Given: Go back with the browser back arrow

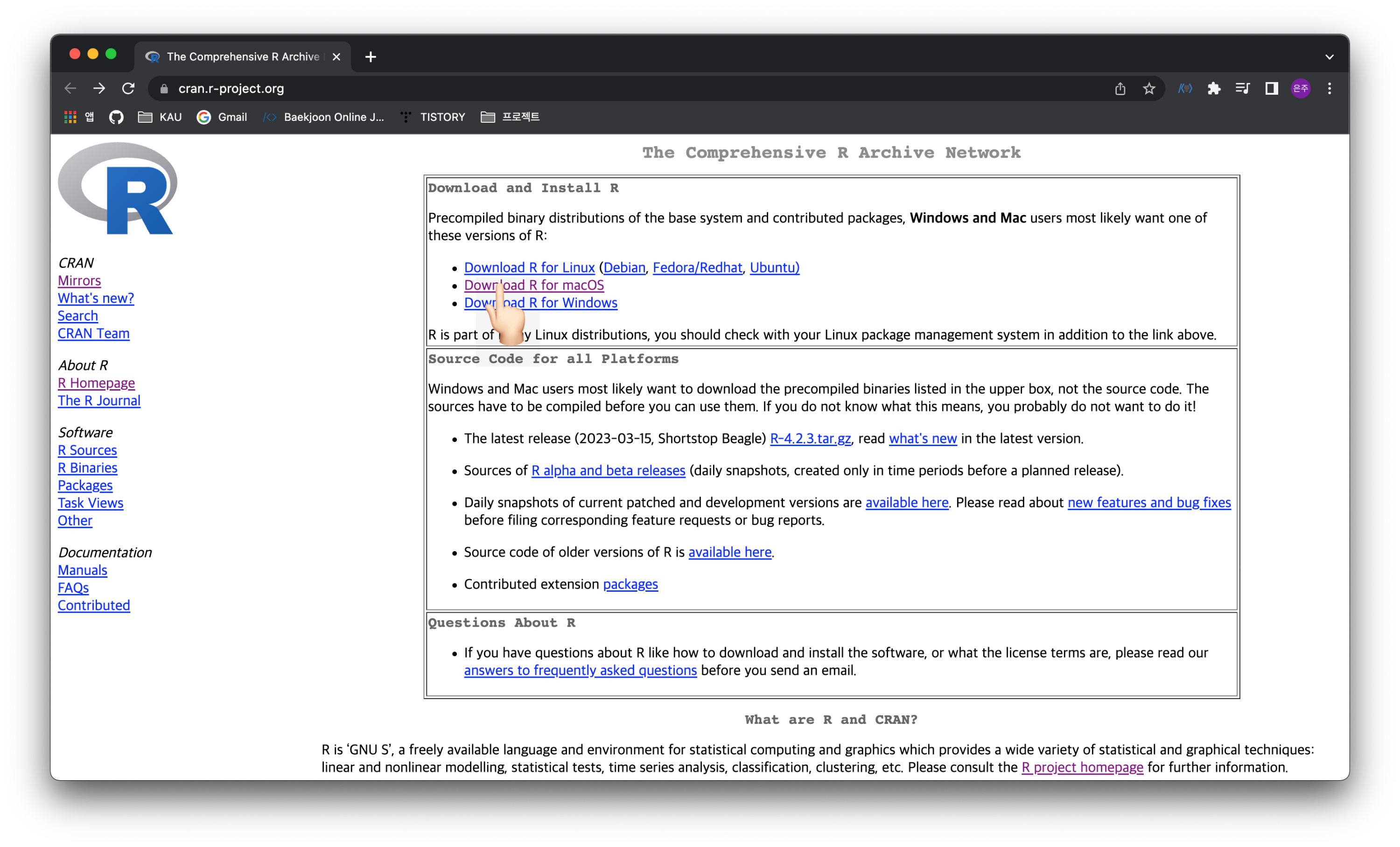Looking at the screenshot, I should point(70,89).
